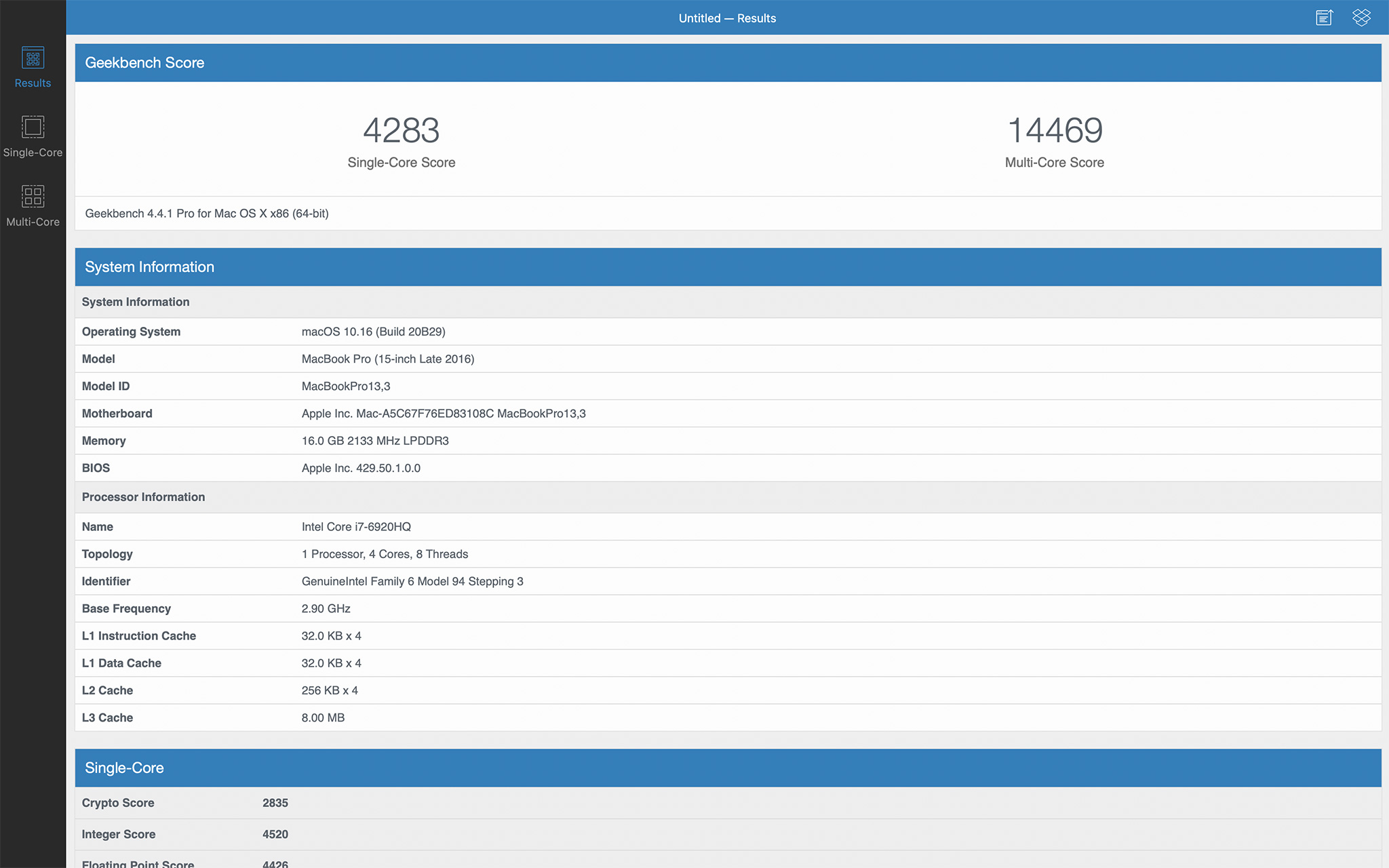Click the Dropbox upload icon
This screenshot has height=868, width=1389.
coord(1361,18)
